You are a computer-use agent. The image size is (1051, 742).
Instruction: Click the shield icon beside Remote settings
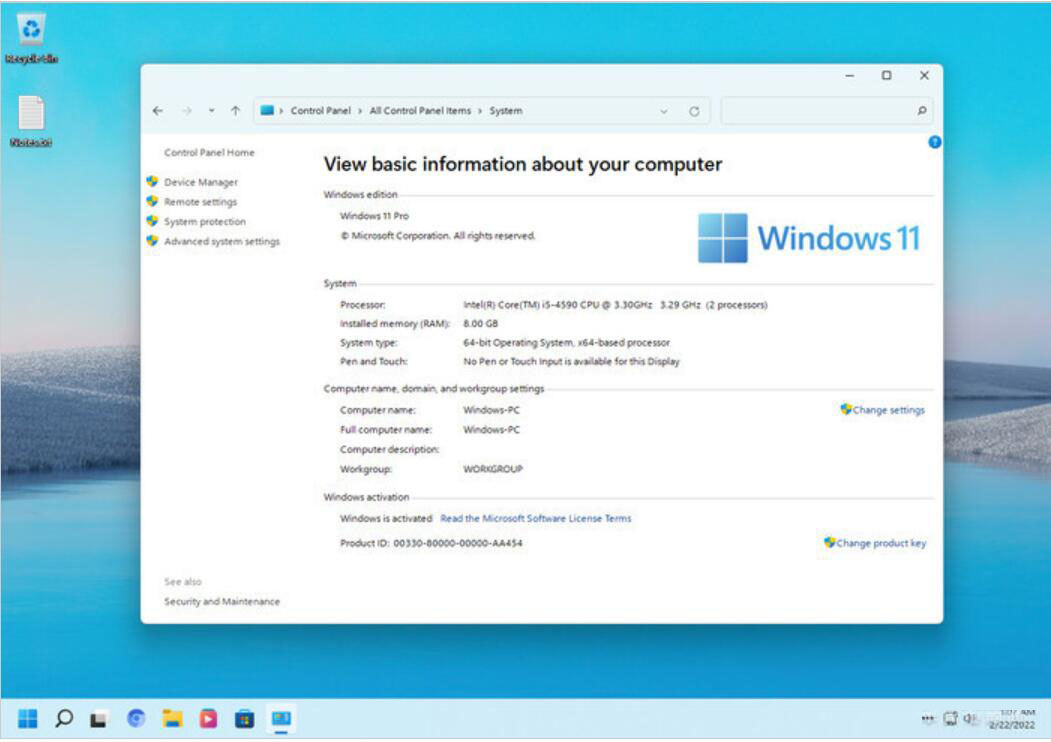point(152,201)
